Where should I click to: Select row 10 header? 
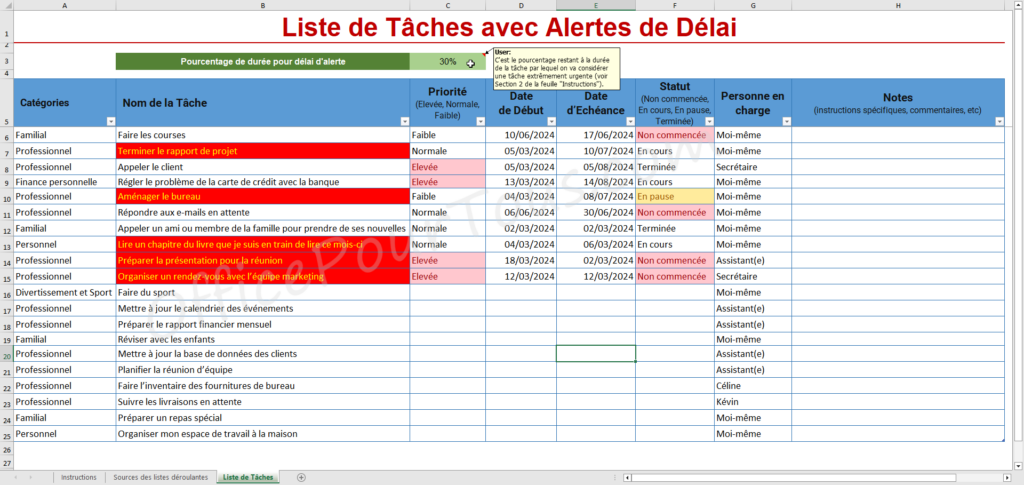(7, 198)
